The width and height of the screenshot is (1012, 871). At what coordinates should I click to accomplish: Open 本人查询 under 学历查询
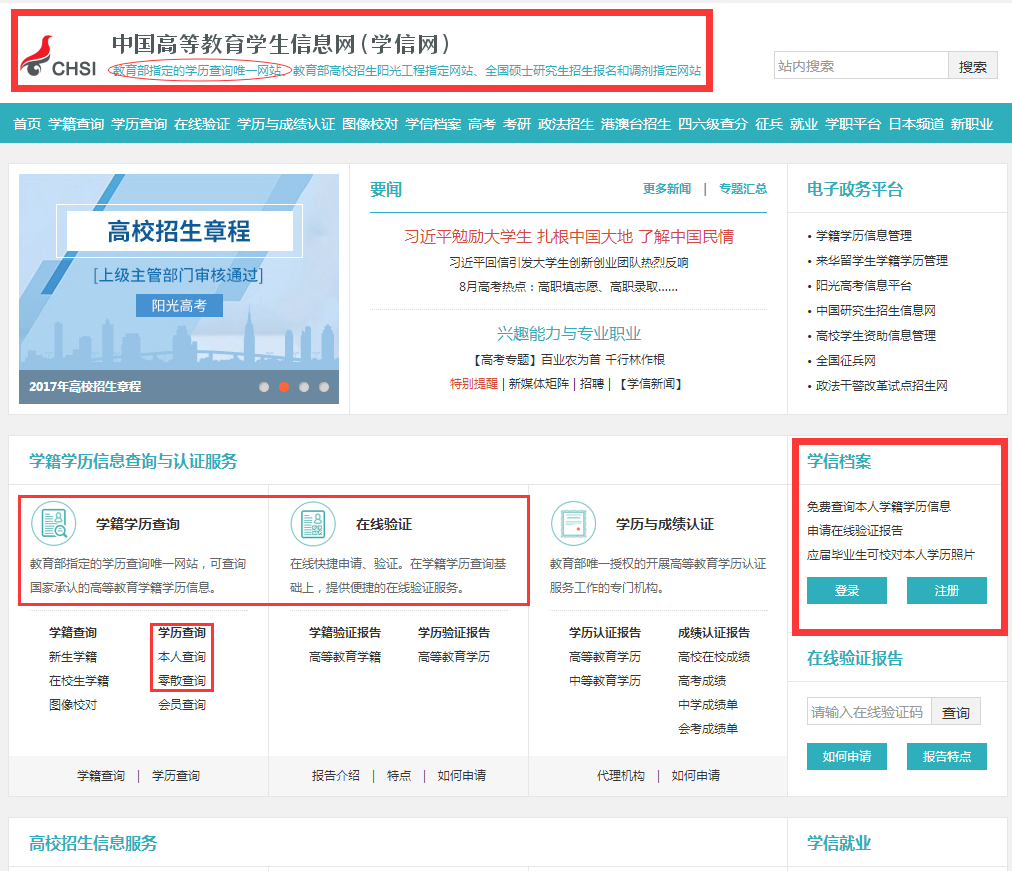tap(182, 657)
